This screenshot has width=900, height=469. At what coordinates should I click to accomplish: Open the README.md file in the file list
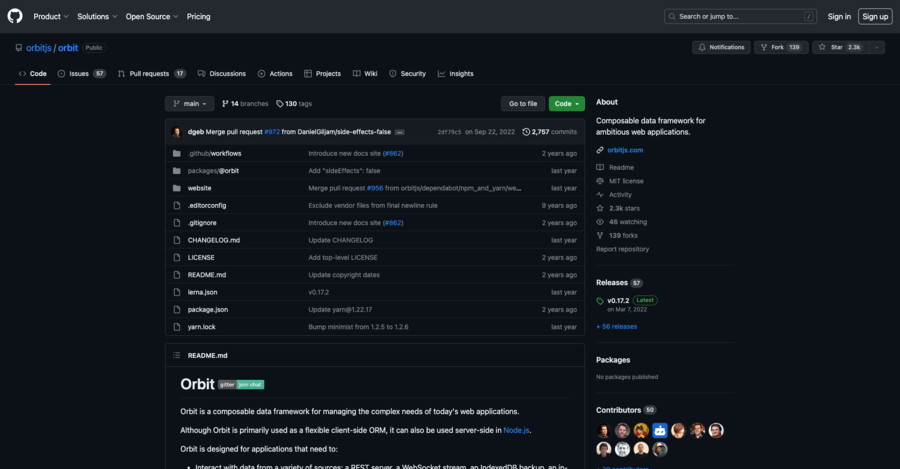coord(207,275)
